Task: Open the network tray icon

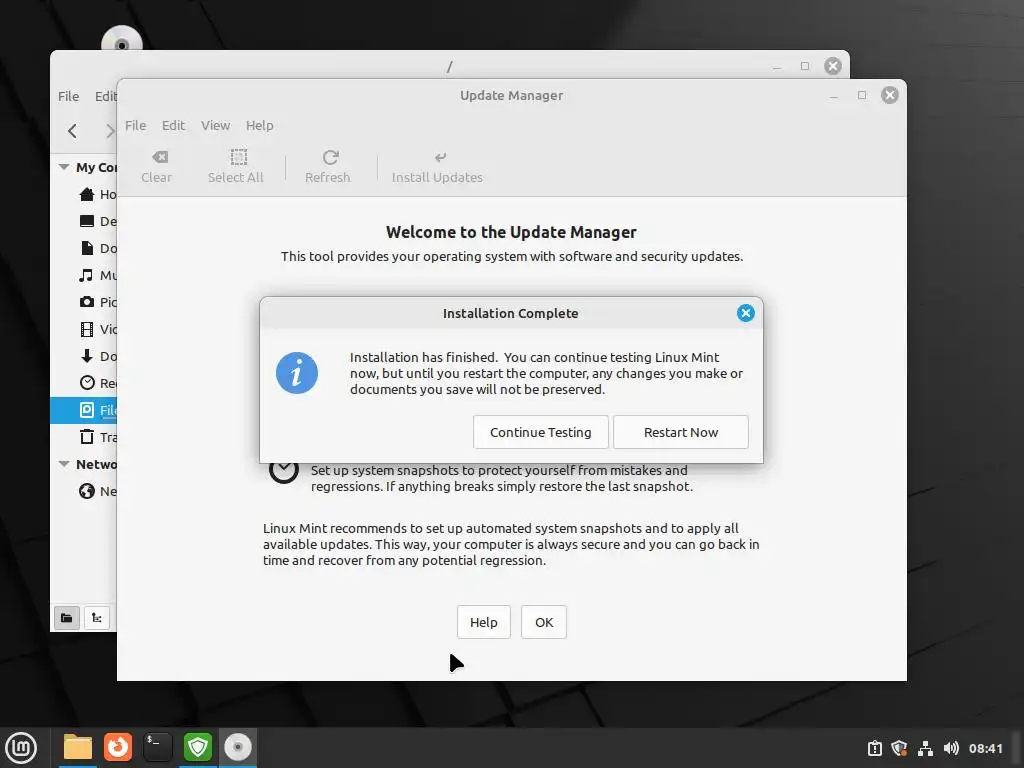Action: coord(925,748)
